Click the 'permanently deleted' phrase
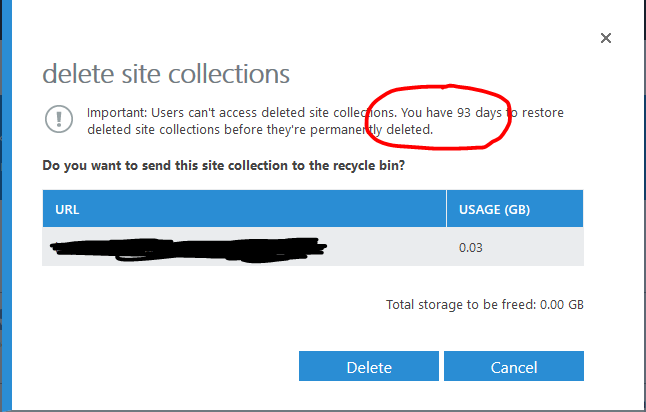 376,130
